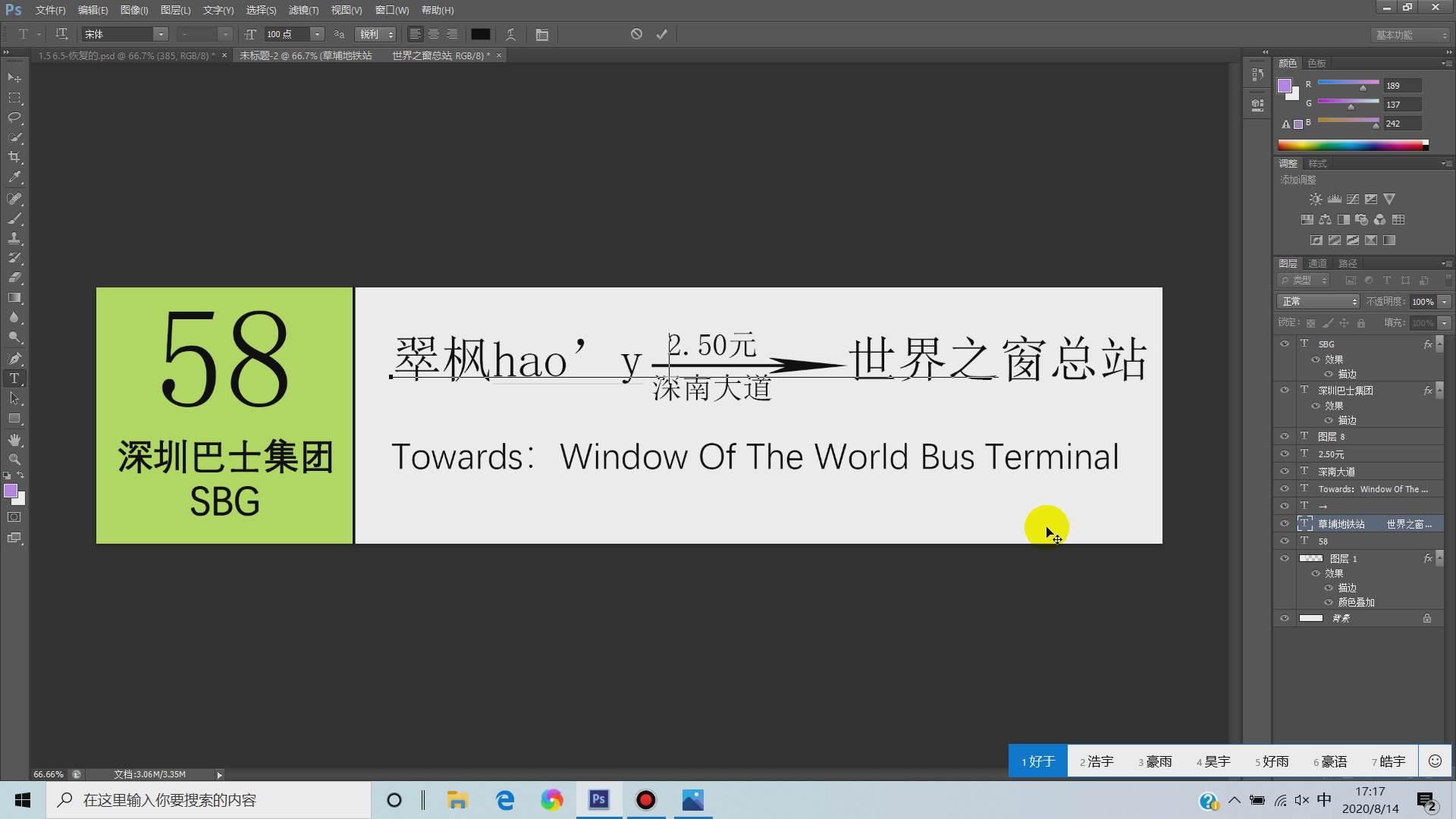This screenshot has width=1456, height=819.
Task: Select the Horizontal Type tool
Action: click(x=14, y=378)
